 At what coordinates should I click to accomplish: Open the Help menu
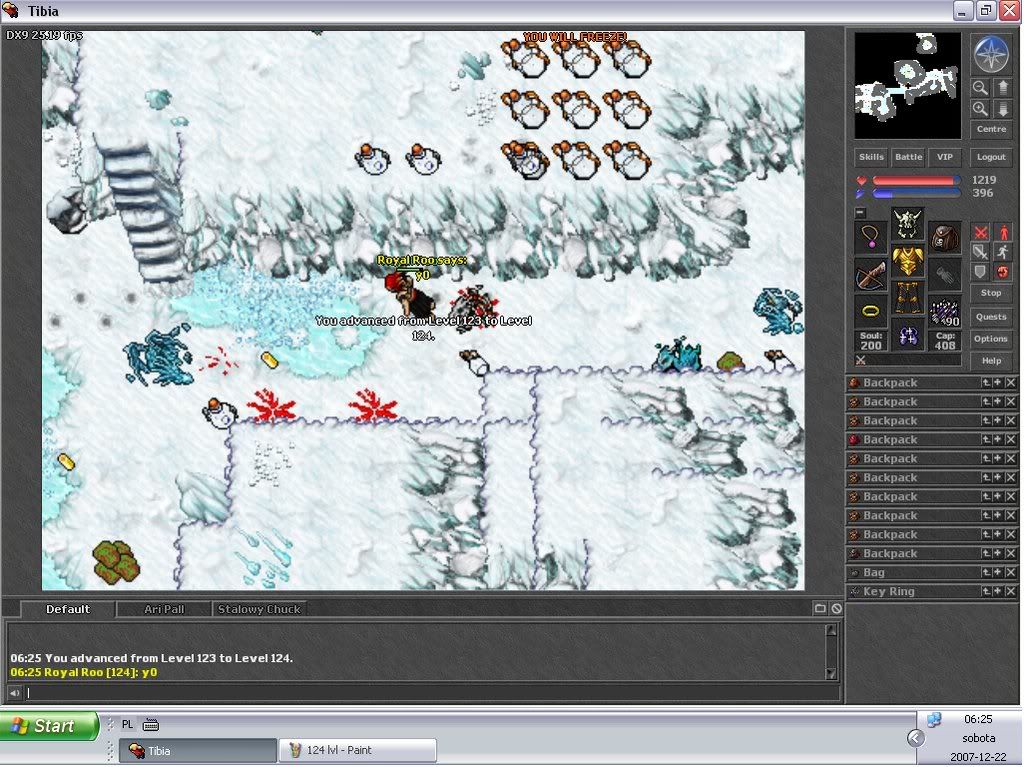pyautogui.click(x=991, y=361)
